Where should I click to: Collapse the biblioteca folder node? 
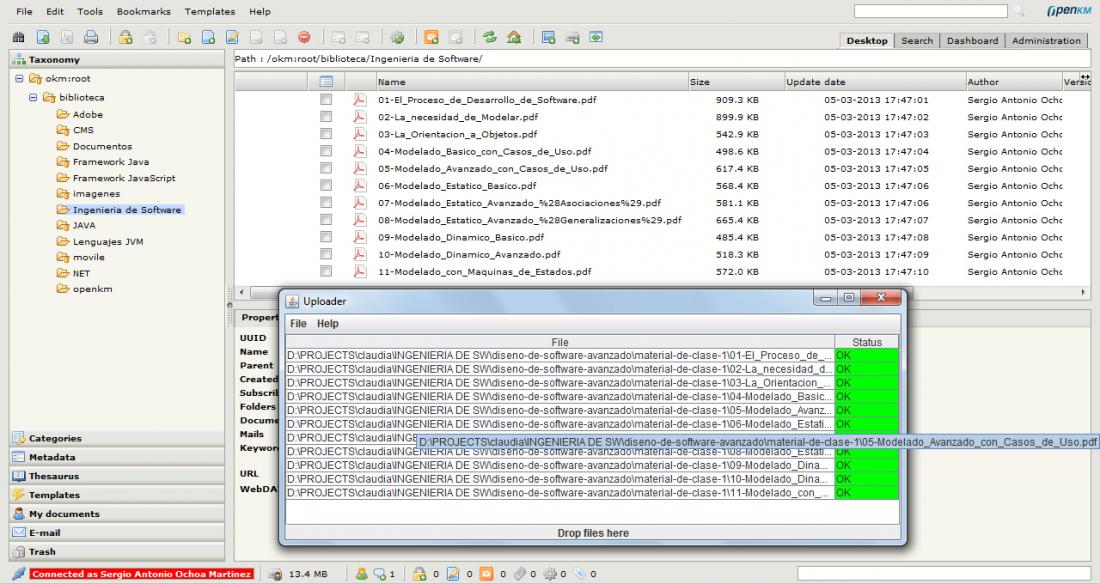(35, 97)
